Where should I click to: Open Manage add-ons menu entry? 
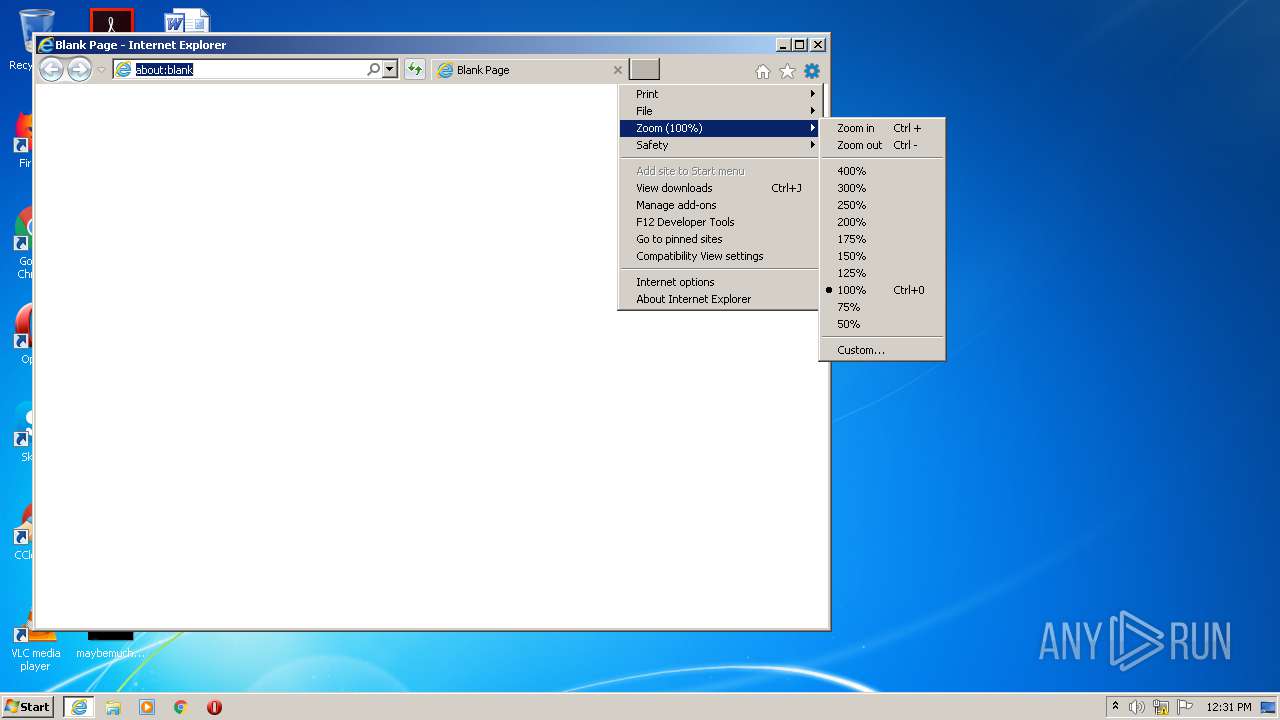pos(719,205)
